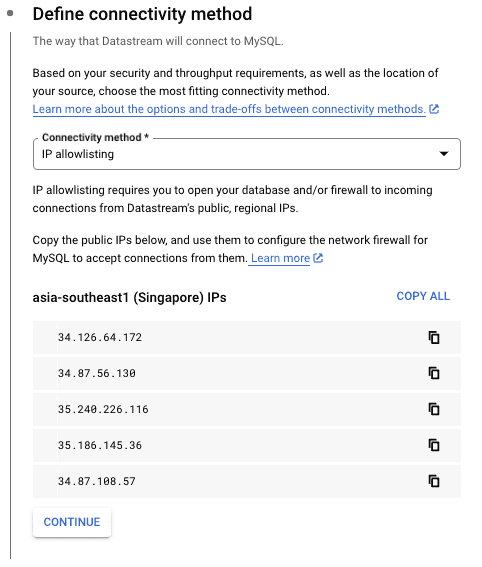Select the 34.87.108.57 IP row text
482x567 pixels.
97,481
